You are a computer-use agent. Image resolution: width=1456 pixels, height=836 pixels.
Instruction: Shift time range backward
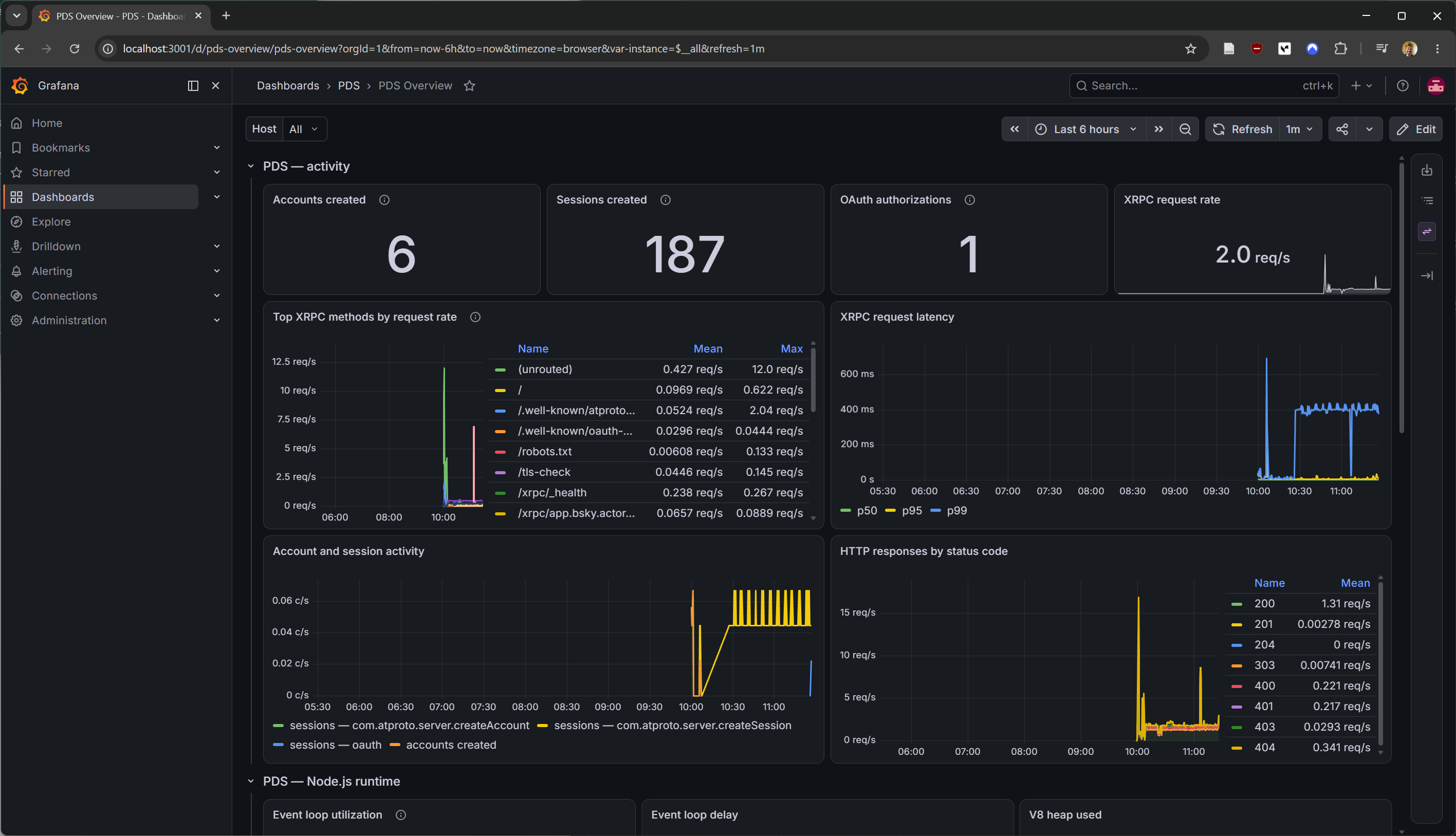(1015, 129)
